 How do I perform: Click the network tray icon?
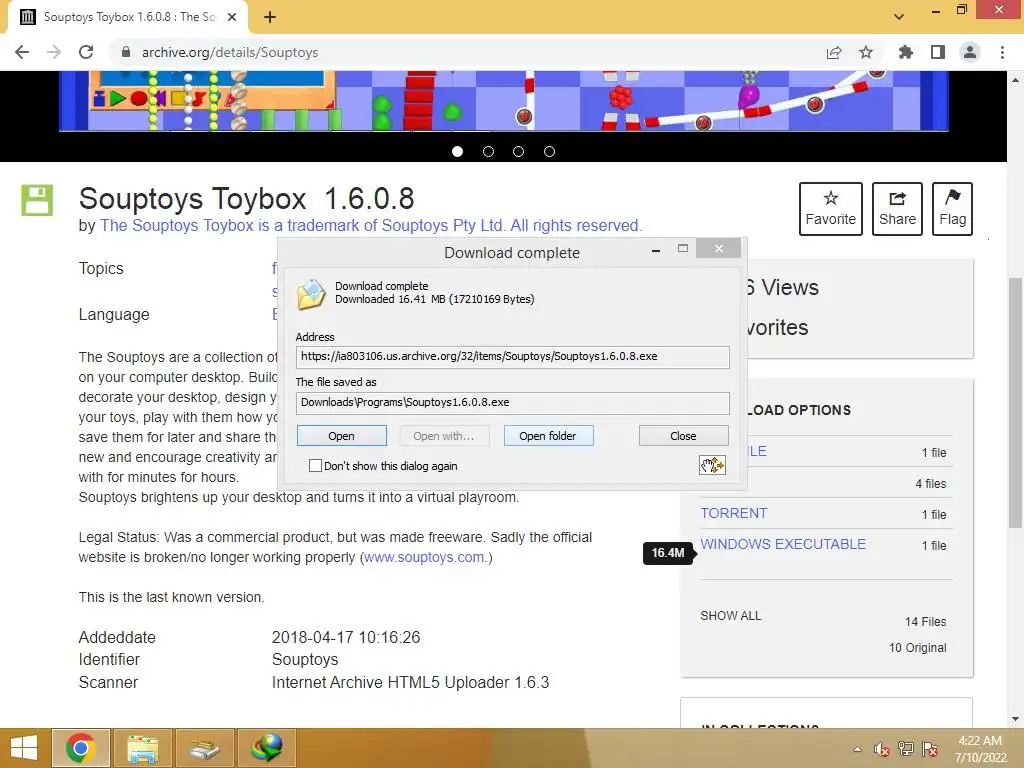[x=906, y=749]
